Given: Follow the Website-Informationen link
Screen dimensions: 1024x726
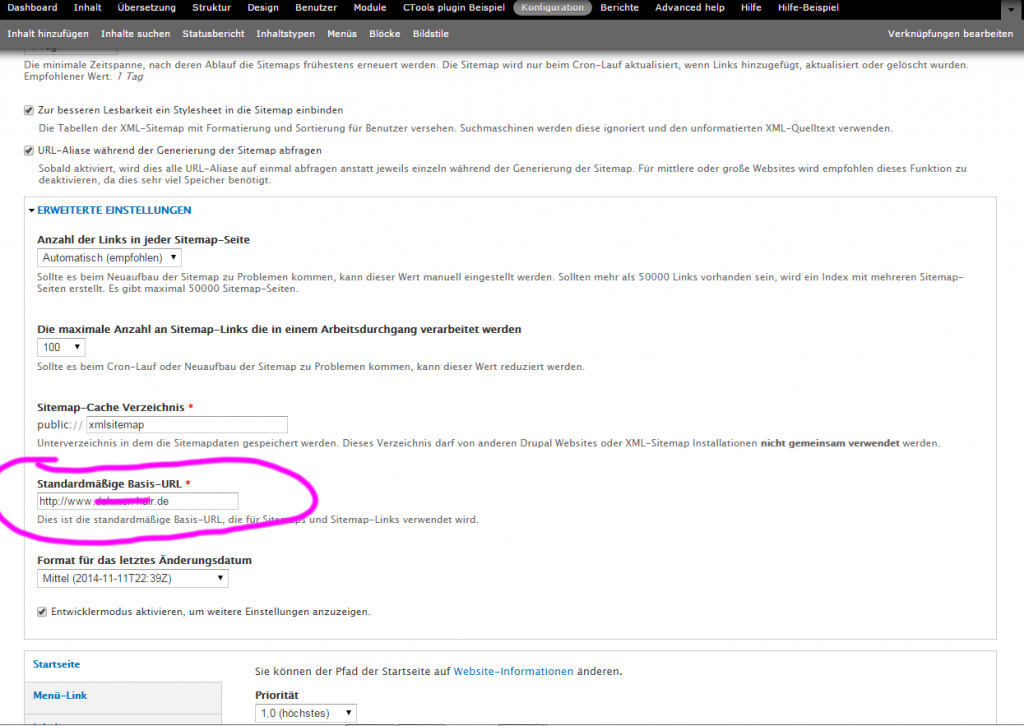Looking at the screenshot, I should 513,671.
